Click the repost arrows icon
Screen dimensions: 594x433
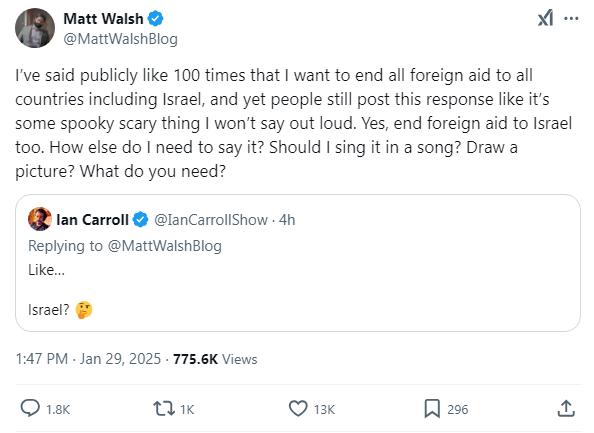(164, 409)
